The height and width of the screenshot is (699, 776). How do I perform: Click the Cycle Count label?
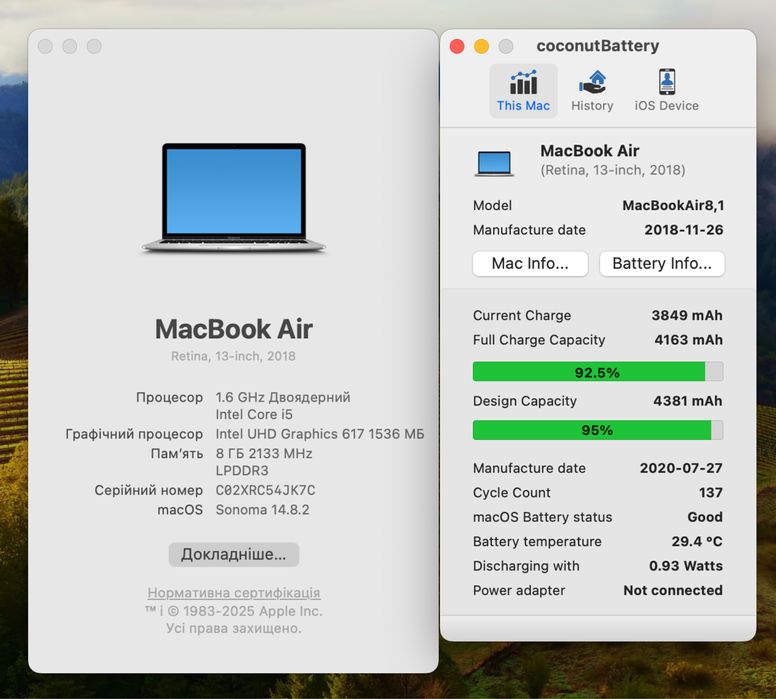tap(511, 493)
